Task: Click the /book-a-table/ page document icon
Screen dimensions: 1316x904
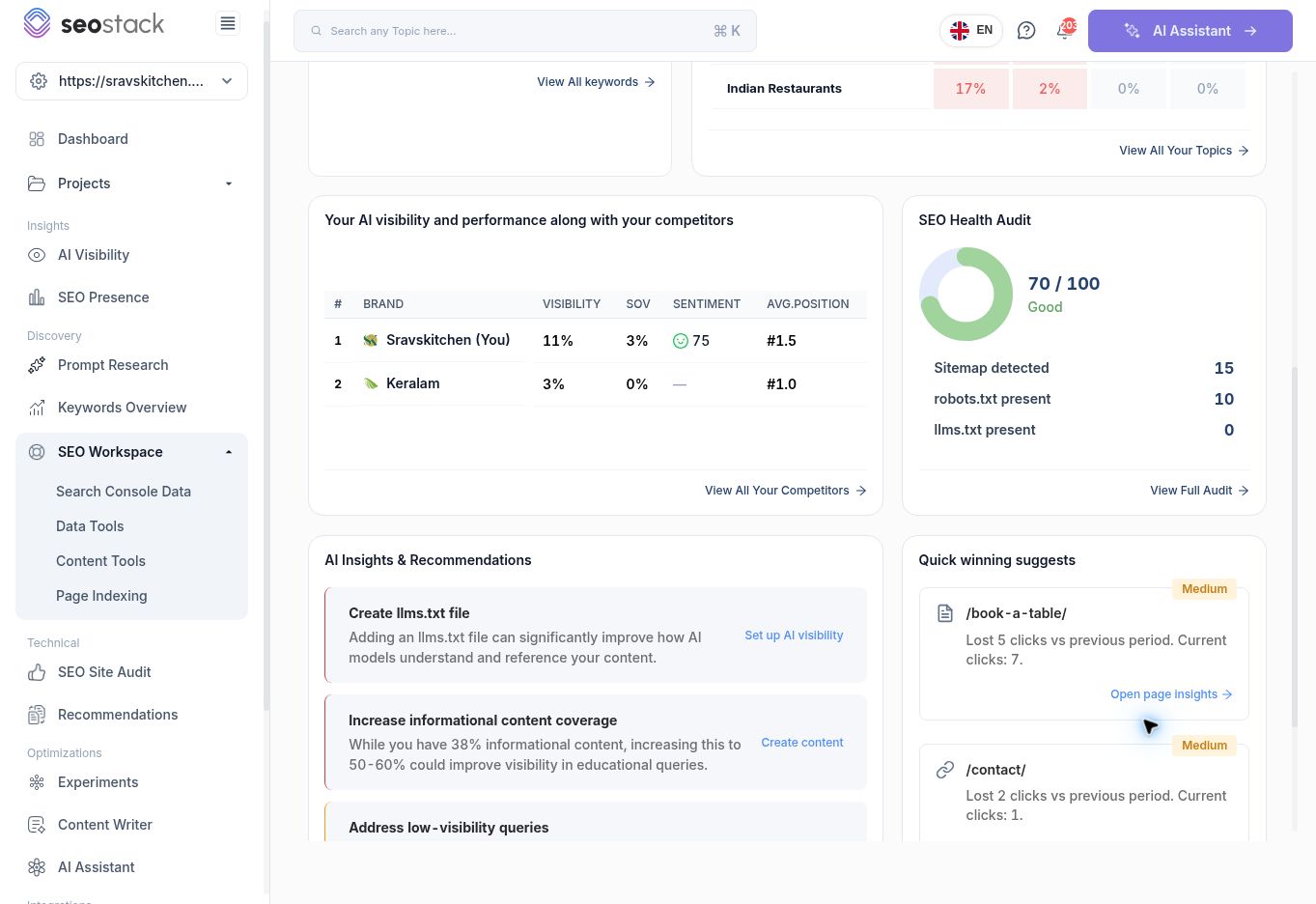Action: point(945,613)
